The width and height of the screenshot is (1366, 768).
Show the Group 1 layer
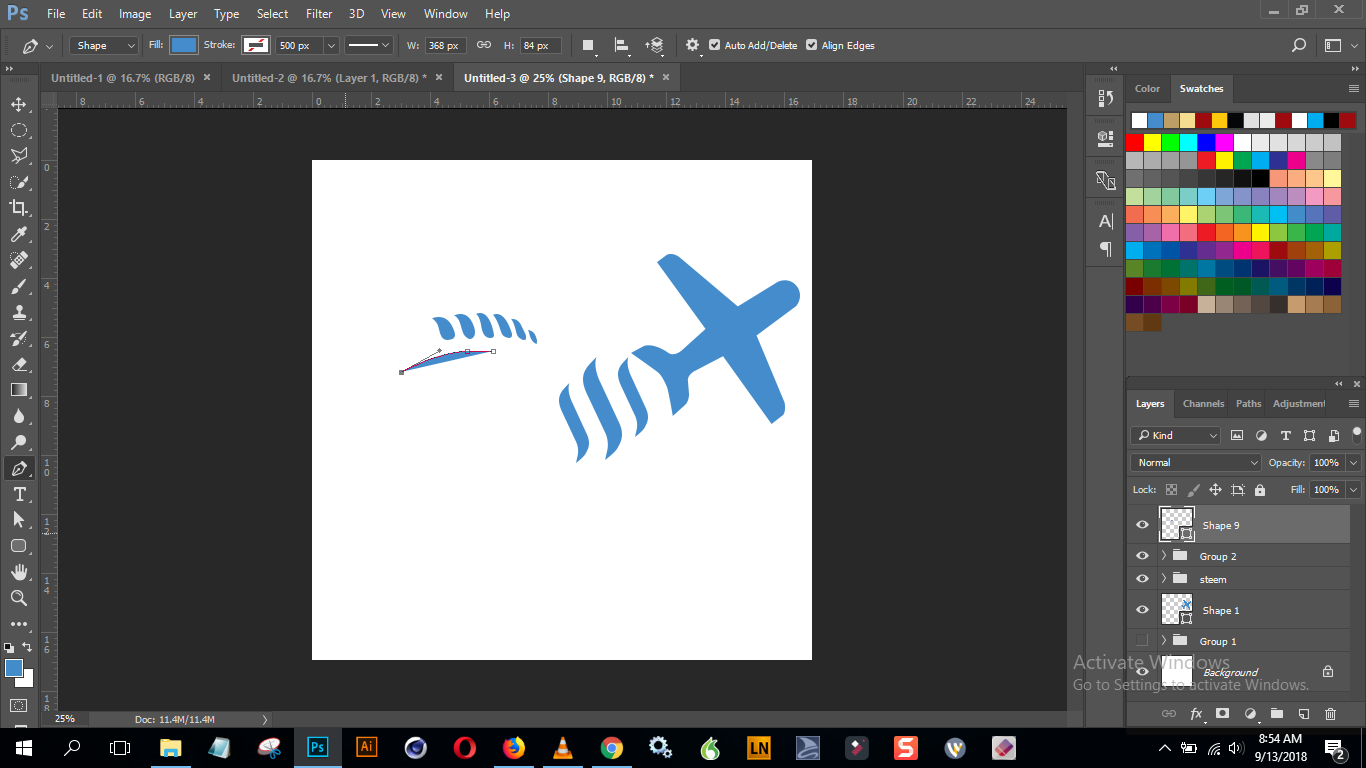point(1142,641)
